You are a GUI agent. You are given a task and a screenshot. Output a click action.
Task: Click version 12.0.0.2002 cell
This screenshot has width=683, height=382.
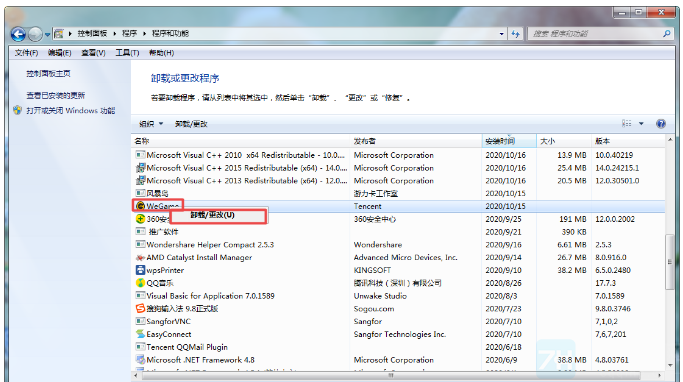(615, 219)
